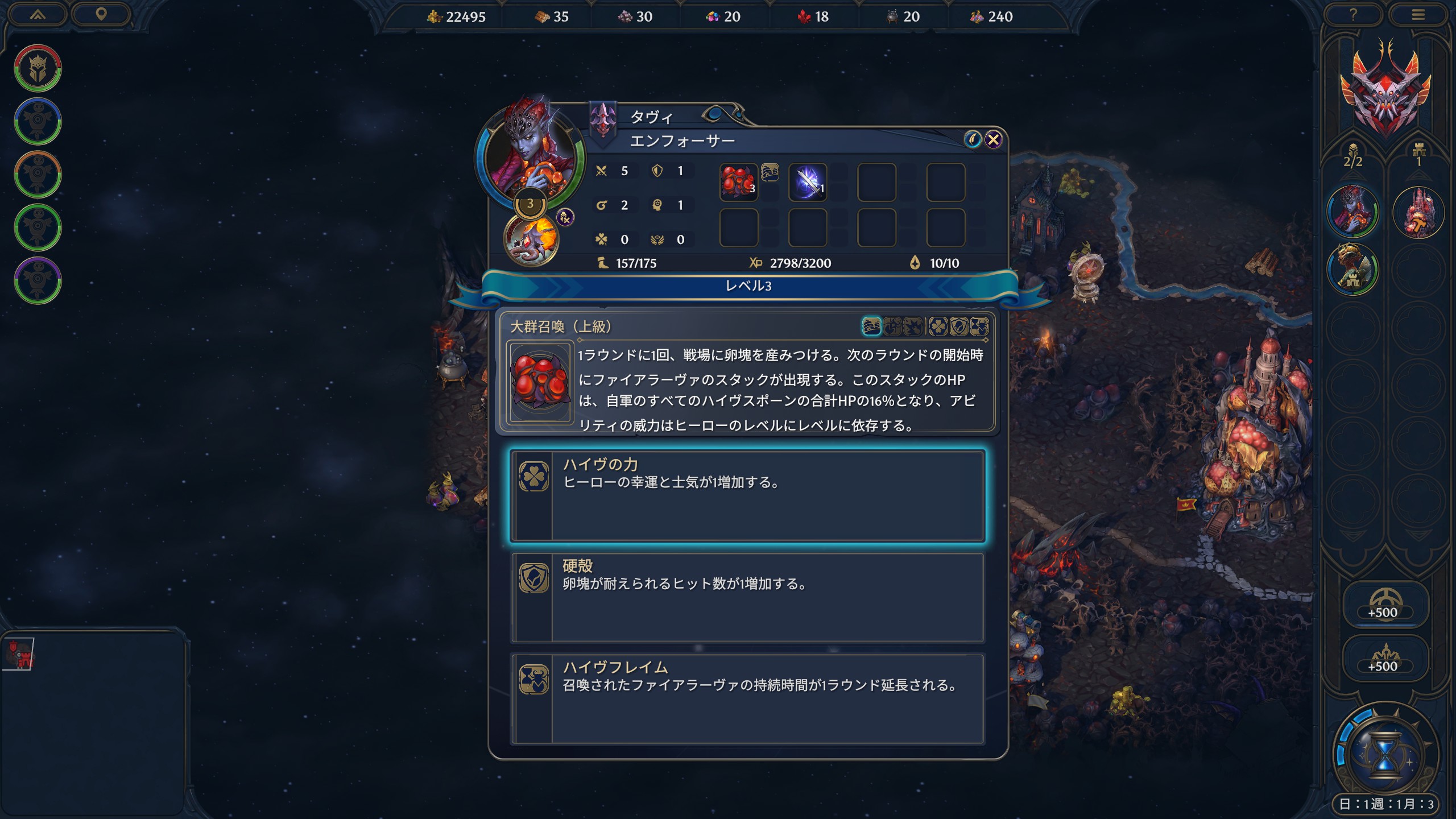Select the town portrait in right panel
This screenshot has width=1456, height=819.
click(x=1418, y=212)
